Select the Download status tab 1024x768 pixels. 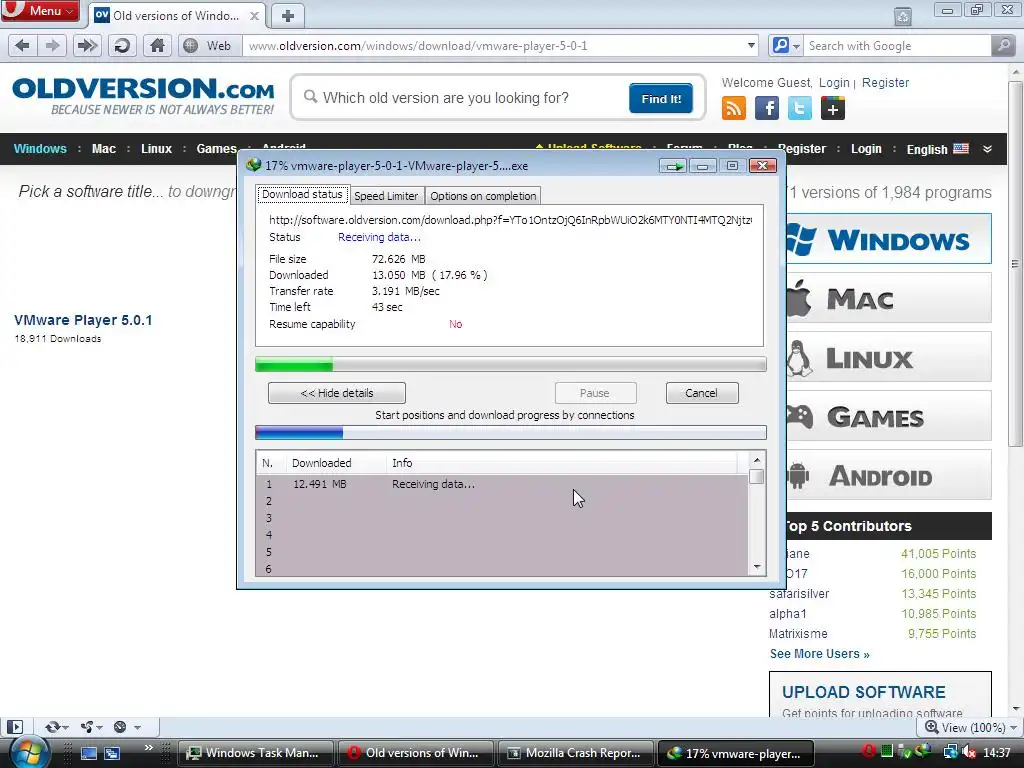(302, 194)
